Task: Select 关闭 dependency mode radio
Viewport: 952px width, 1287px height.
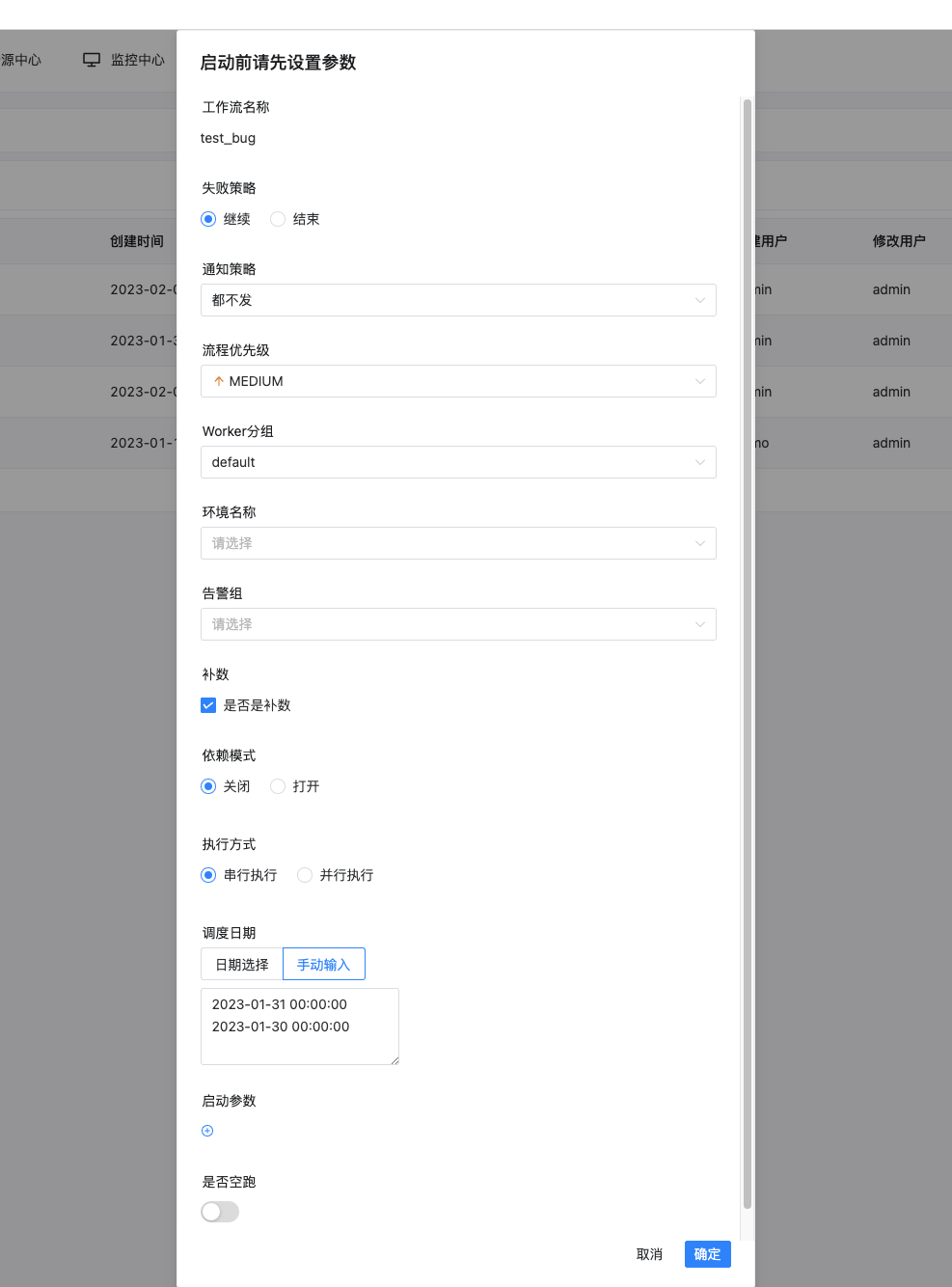Action: coord(208,786)
